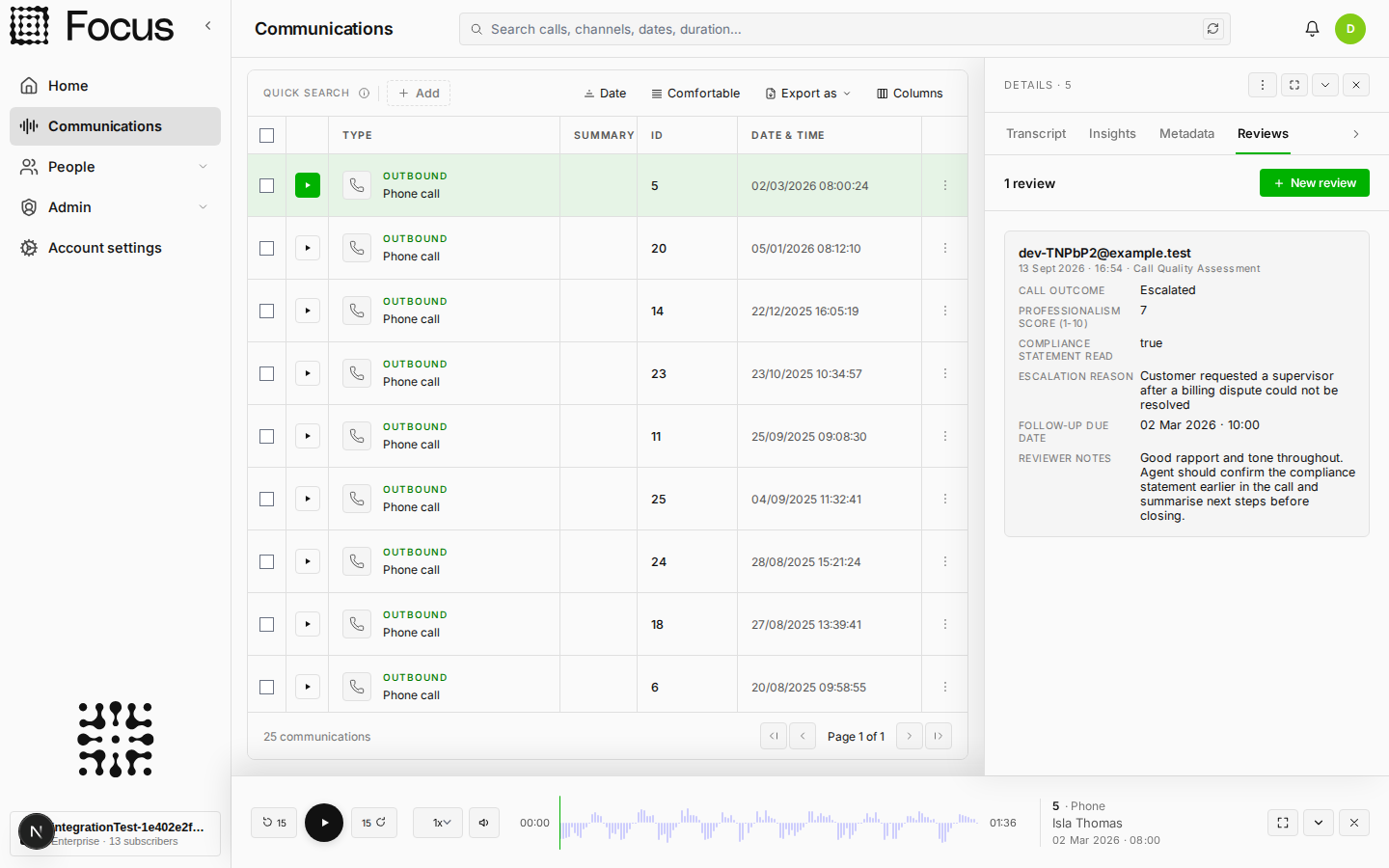Viewport: 1389px width, 868px height.
Task: Check the row for call ID 23
Action: [267, 373]
